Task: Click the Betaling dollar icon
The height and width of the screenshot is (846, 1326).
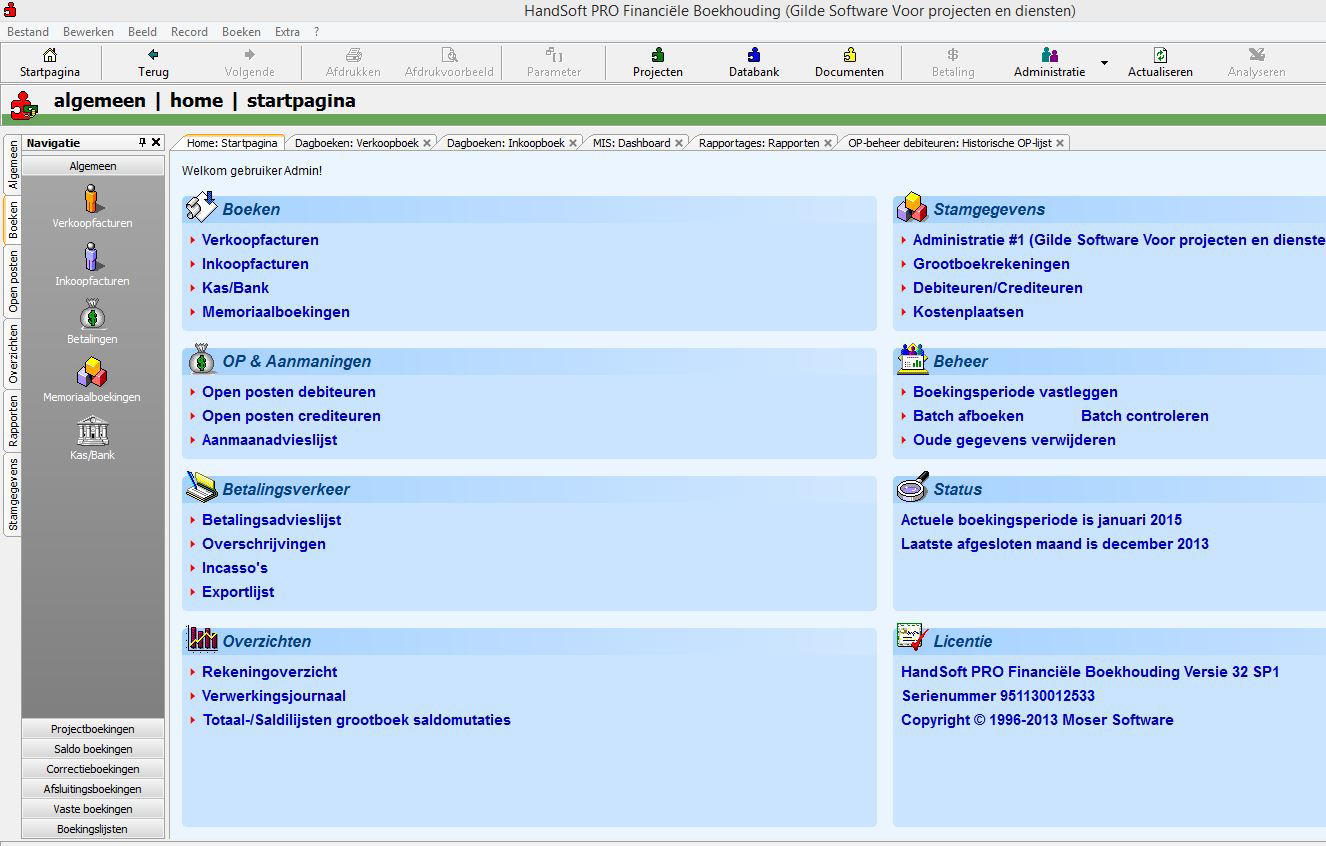Action: click(x=953, y=55)
